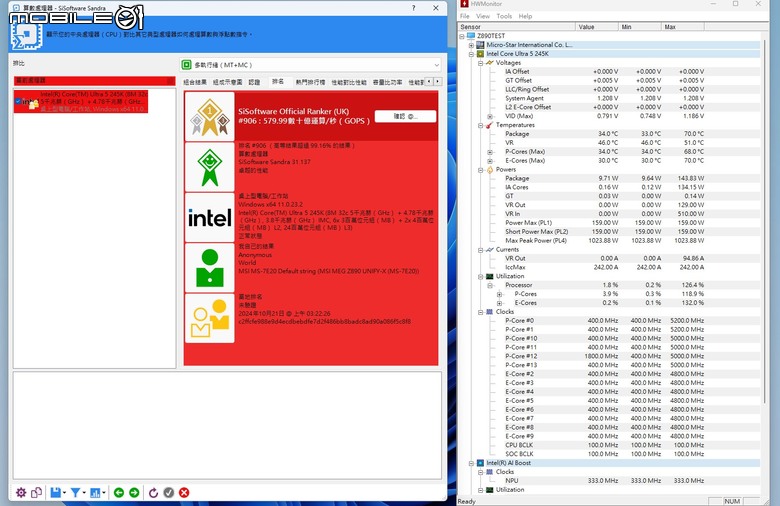Click the purple refresh icon

point(153,493)
